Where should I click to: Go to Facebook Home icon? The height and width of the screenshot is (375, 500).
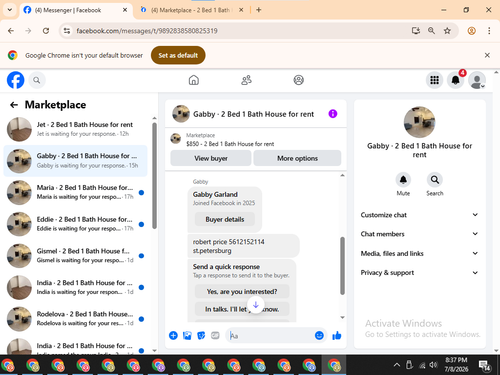click(194, 80)
